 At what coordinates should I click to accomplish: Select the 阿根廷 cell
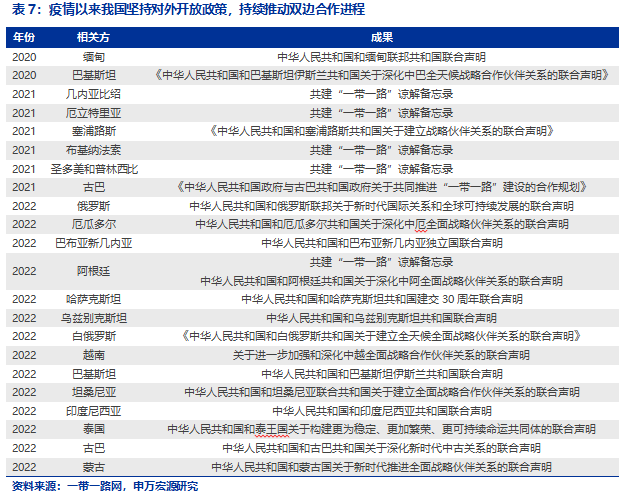(x=94, y=272)
